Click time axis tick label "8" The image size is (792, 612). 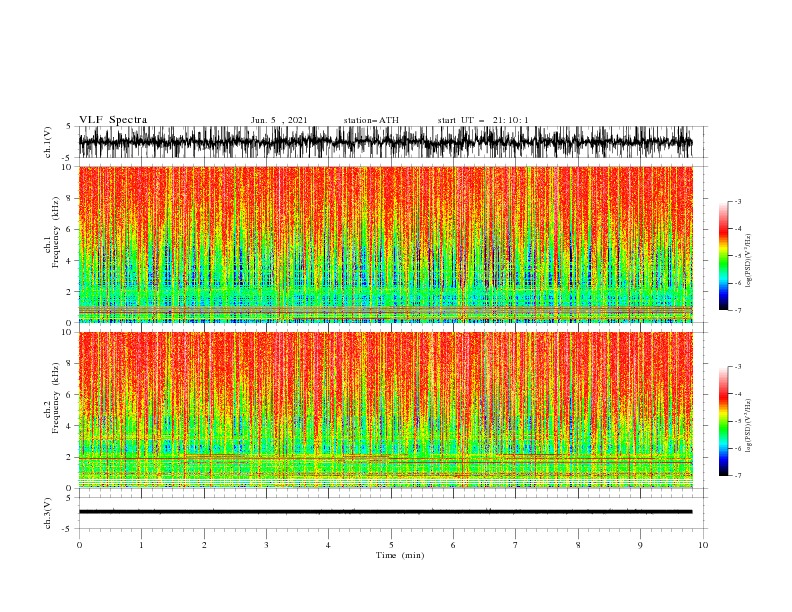(578, 545)
